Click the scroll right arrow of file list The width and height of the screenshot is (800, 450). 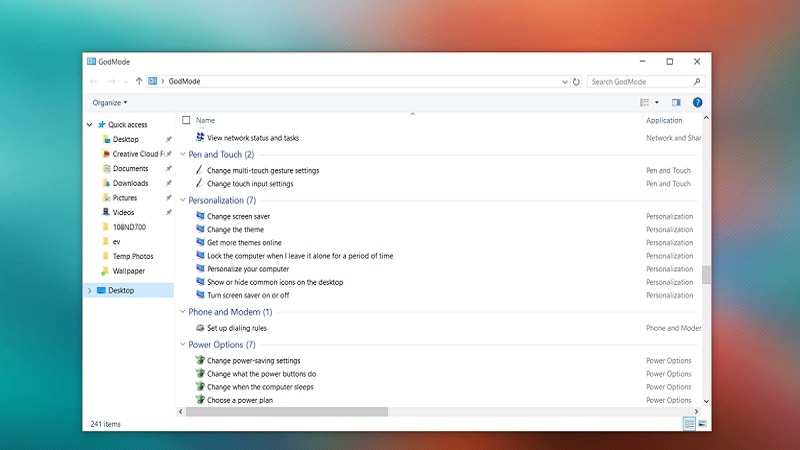click(696, 411)
